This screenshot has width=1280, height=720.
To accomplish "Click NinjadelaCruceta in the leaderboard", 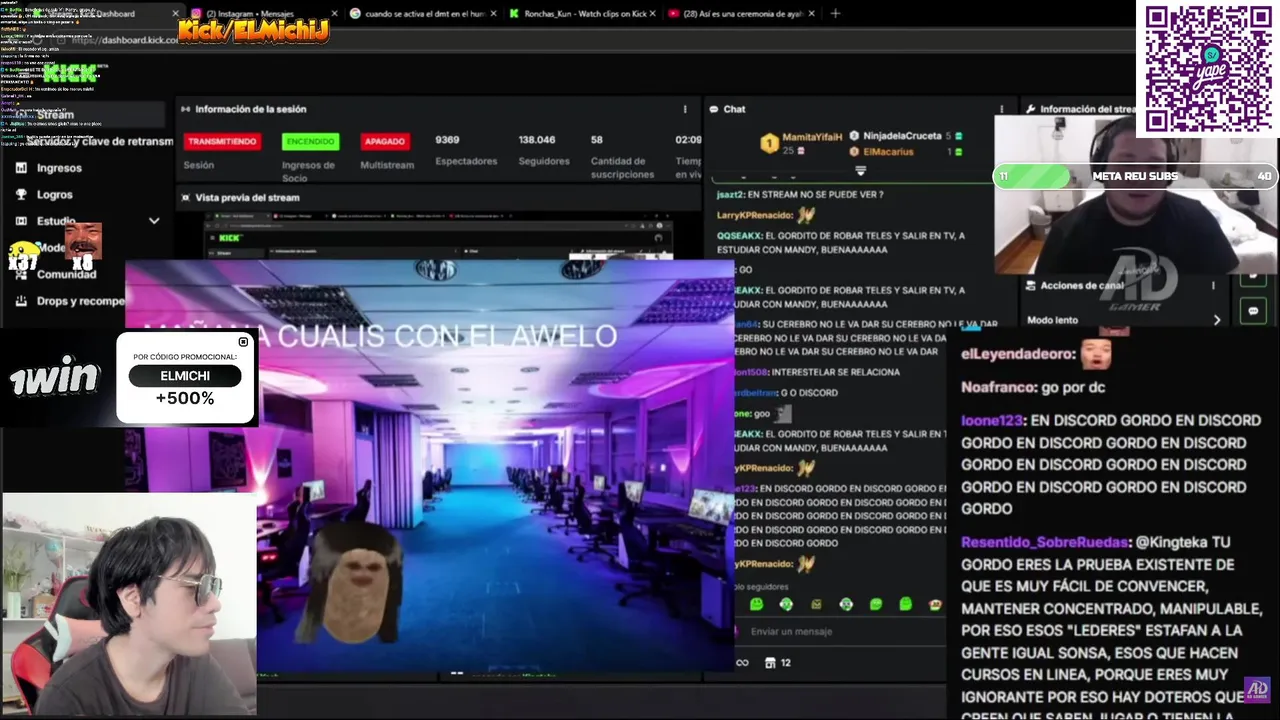I will (x=905, y=136).
